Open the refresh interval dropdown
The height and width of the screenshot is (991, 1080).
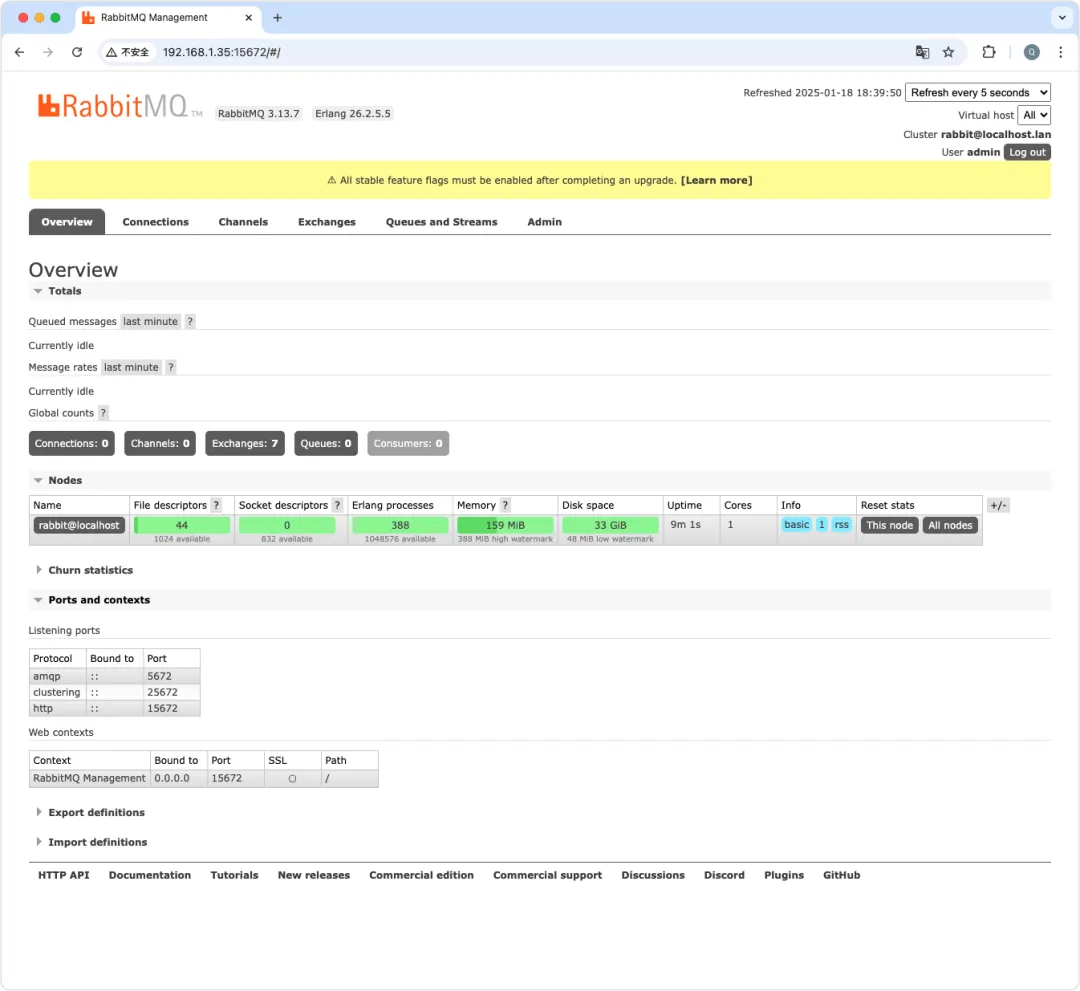pyautogui.click(x=977, y=92)
